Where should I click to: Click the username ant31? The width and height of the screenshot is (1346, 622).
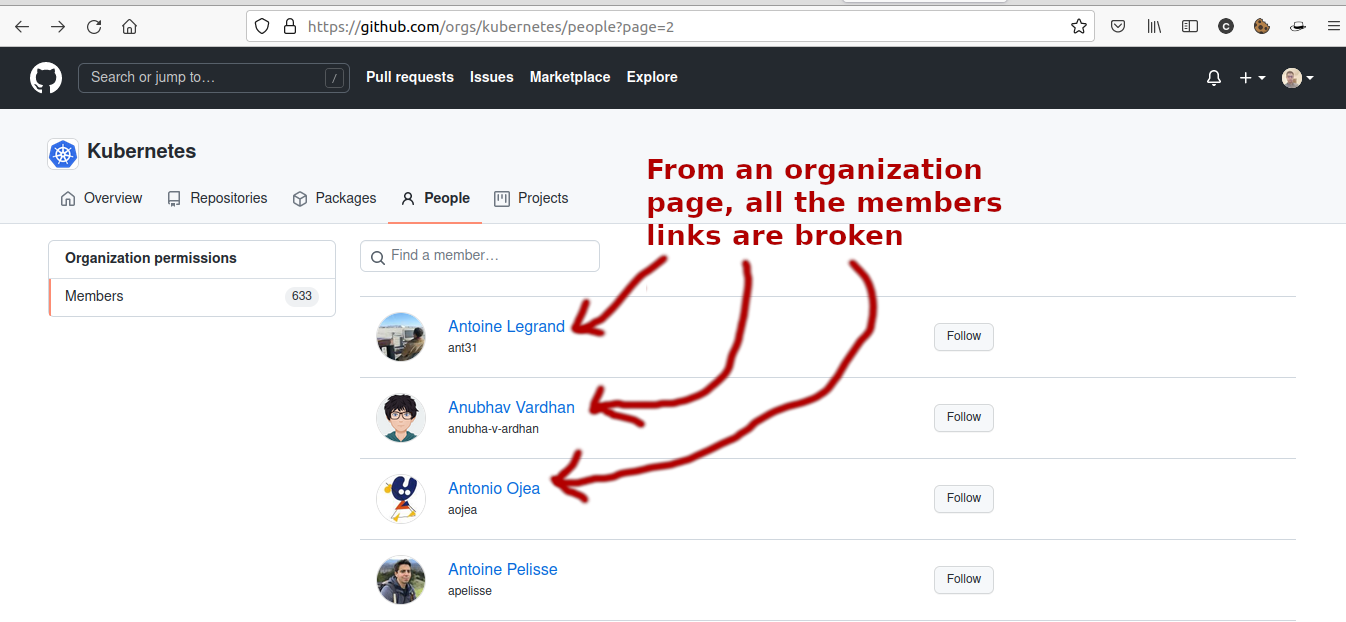463,348
